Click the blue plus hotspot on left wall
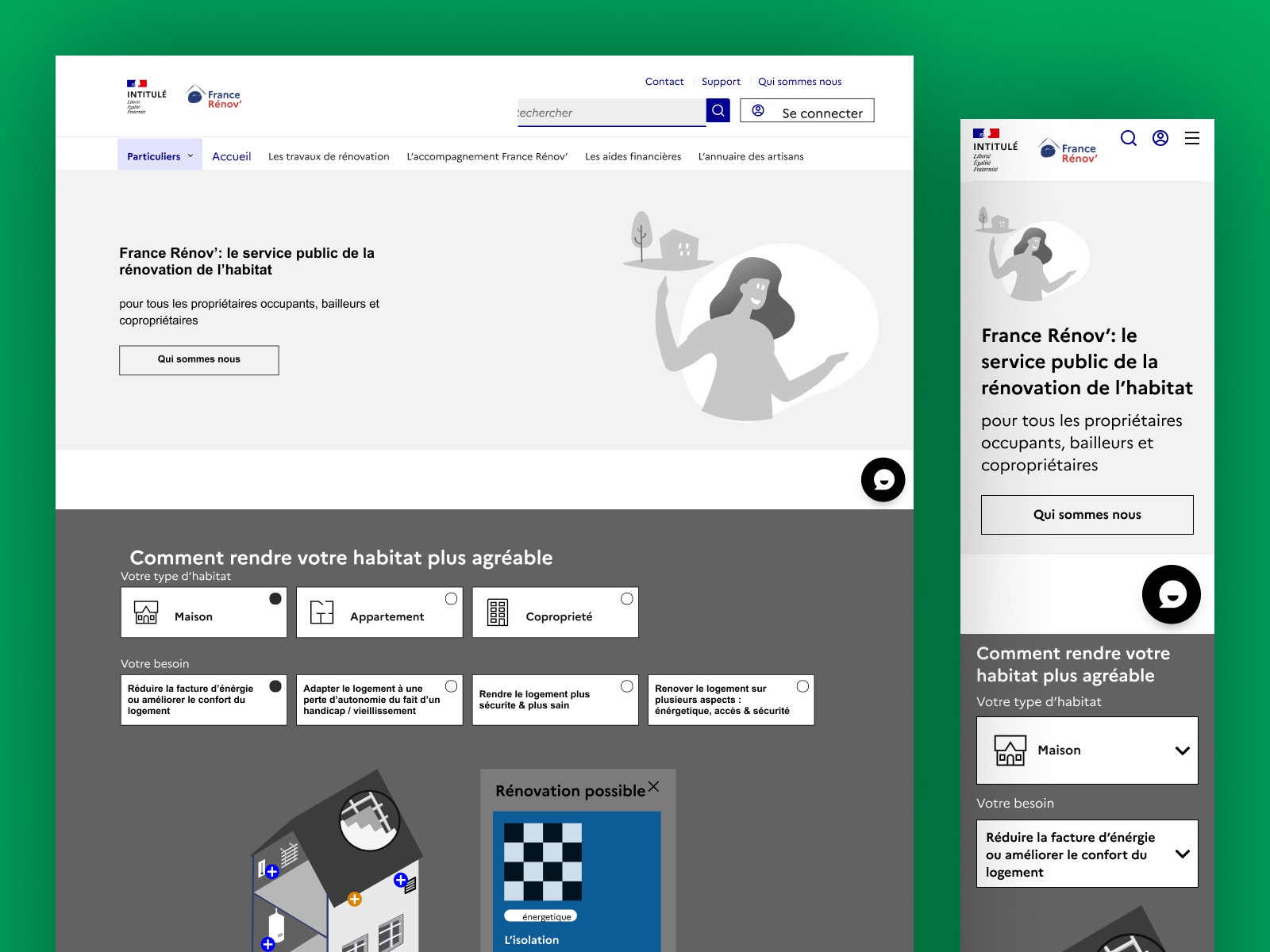The image size is (1270, 952). (x=271, y=872)
